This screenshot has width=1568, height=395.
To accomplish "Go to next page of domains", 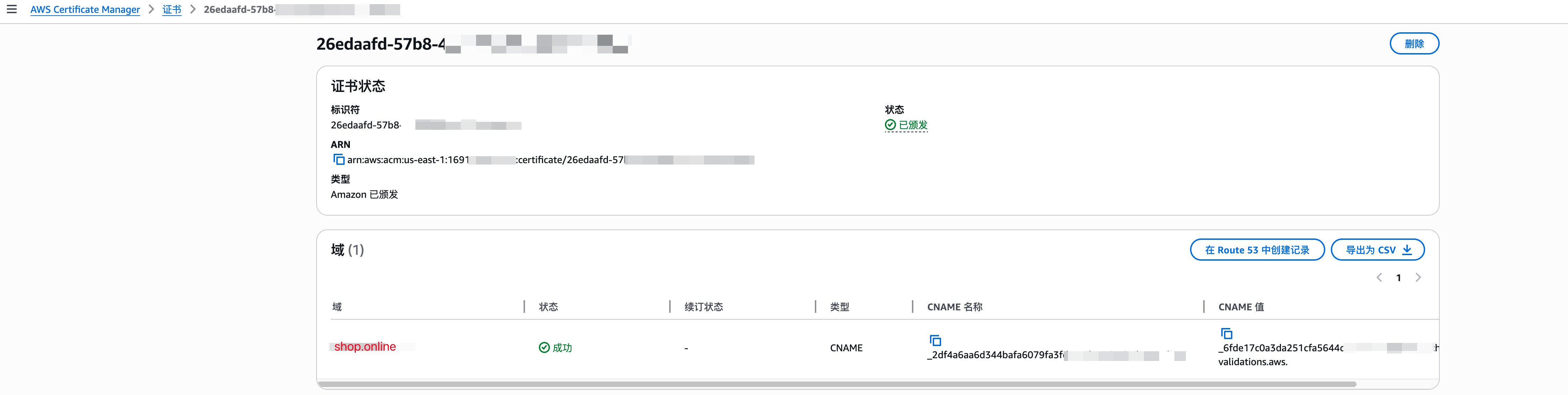I will click(1418, 277).
